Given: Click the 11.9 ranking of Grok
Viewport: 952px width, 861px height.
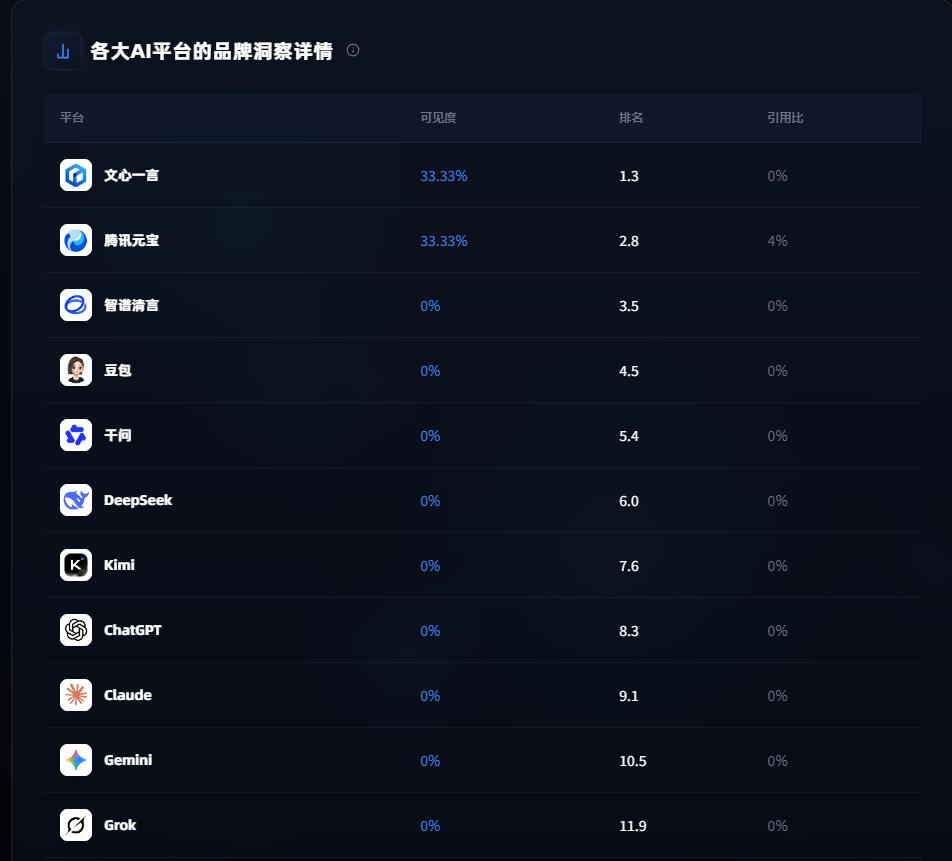Looking at the screenshot, I should point(633,826).
